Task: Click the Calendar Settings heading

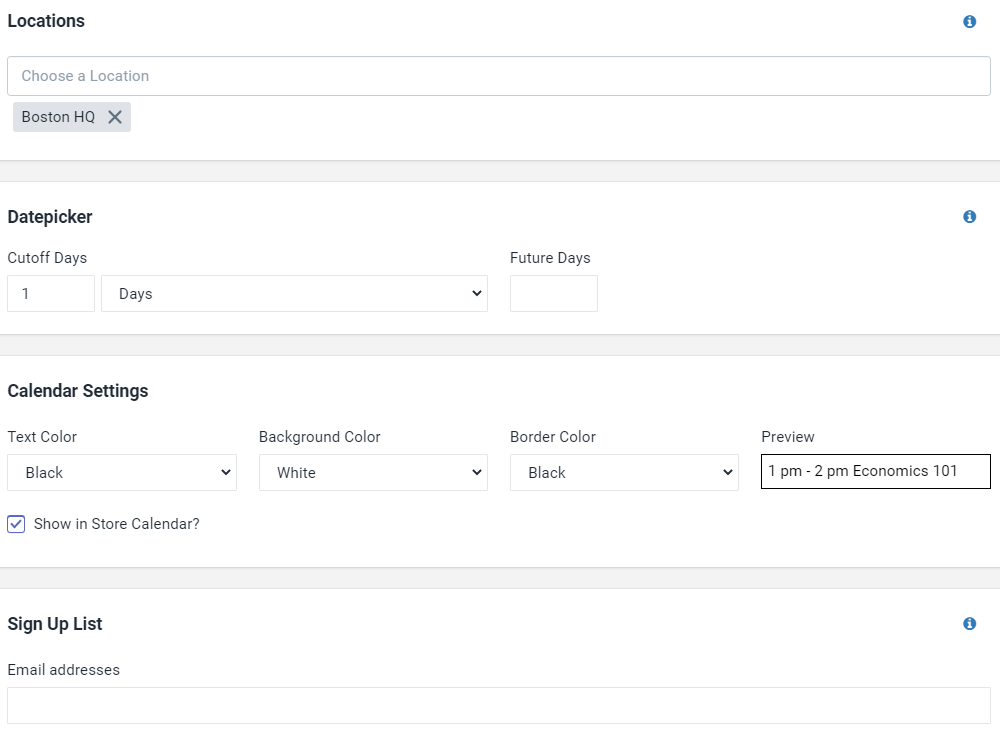Action: pos(78,391)
